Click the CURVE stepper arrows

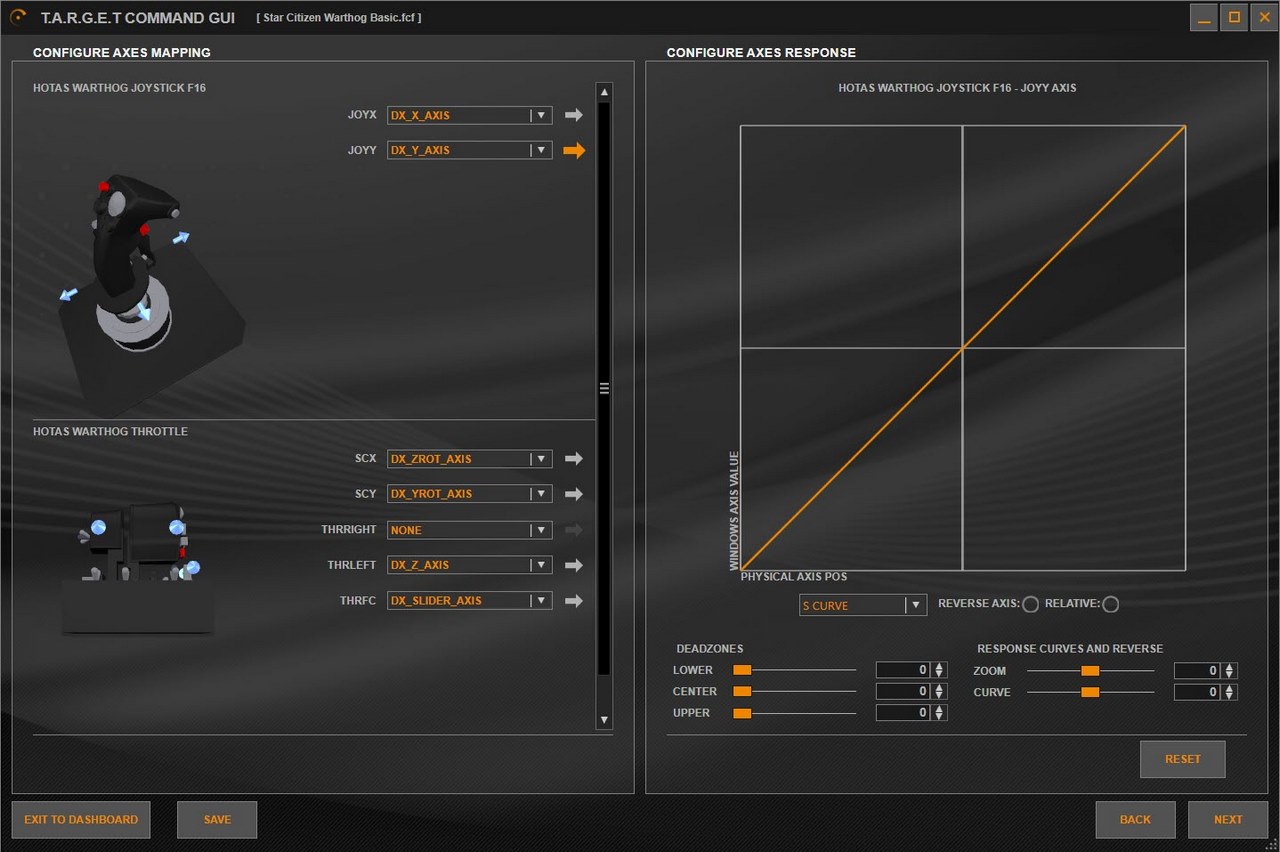pos(1230,692)
